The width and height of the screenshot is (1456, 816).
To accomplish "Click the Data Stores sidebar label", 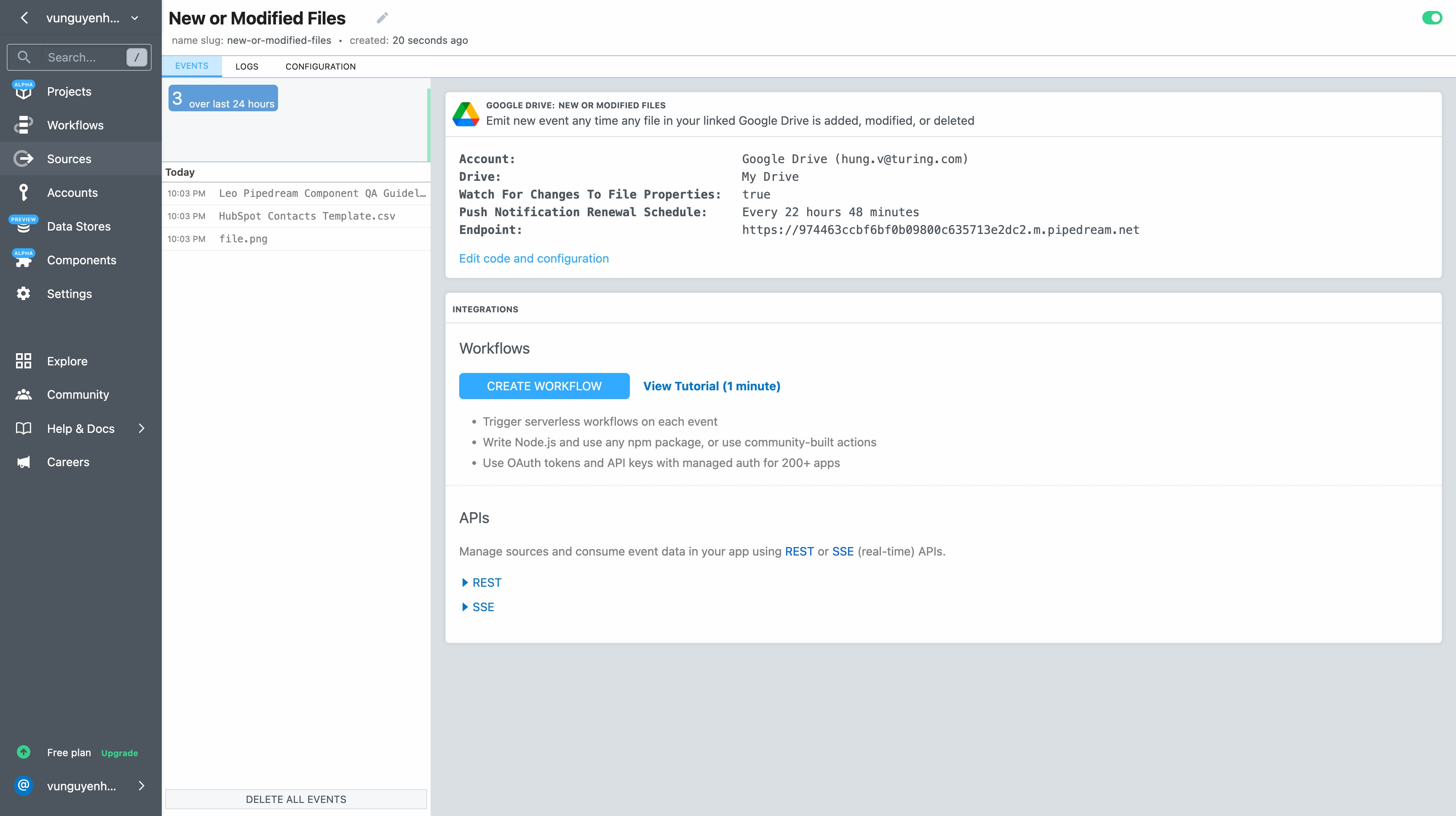I will coord(78,226).
